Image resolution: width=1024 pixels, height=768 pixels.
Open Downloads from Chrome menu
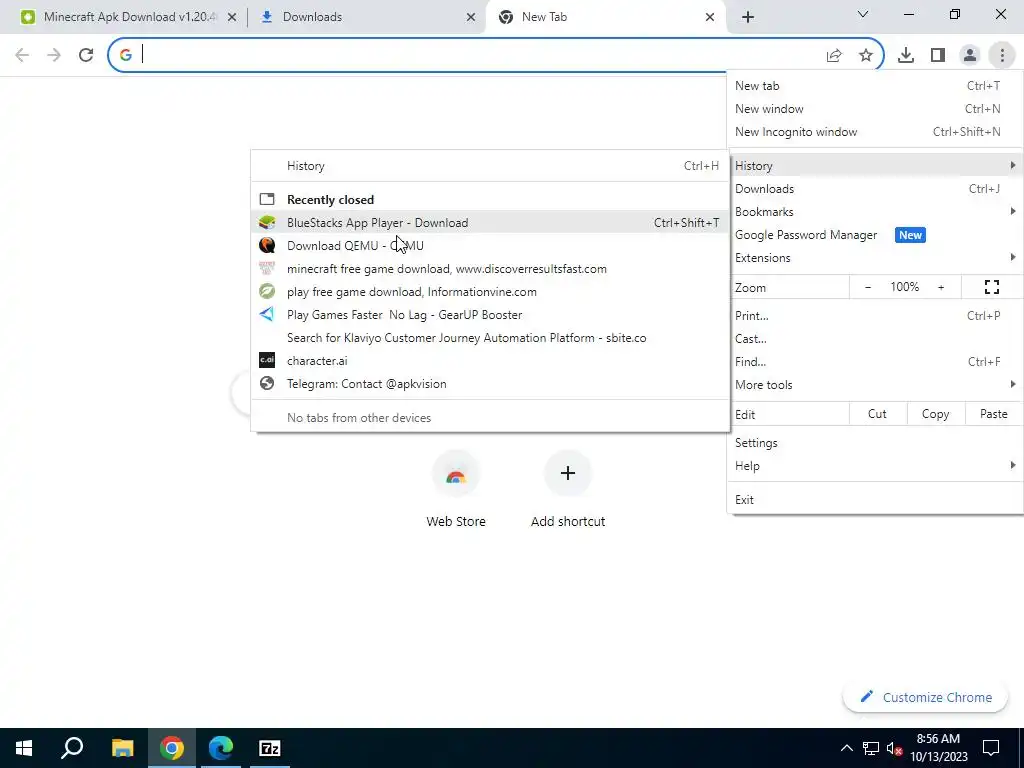[x=874, y=189]
